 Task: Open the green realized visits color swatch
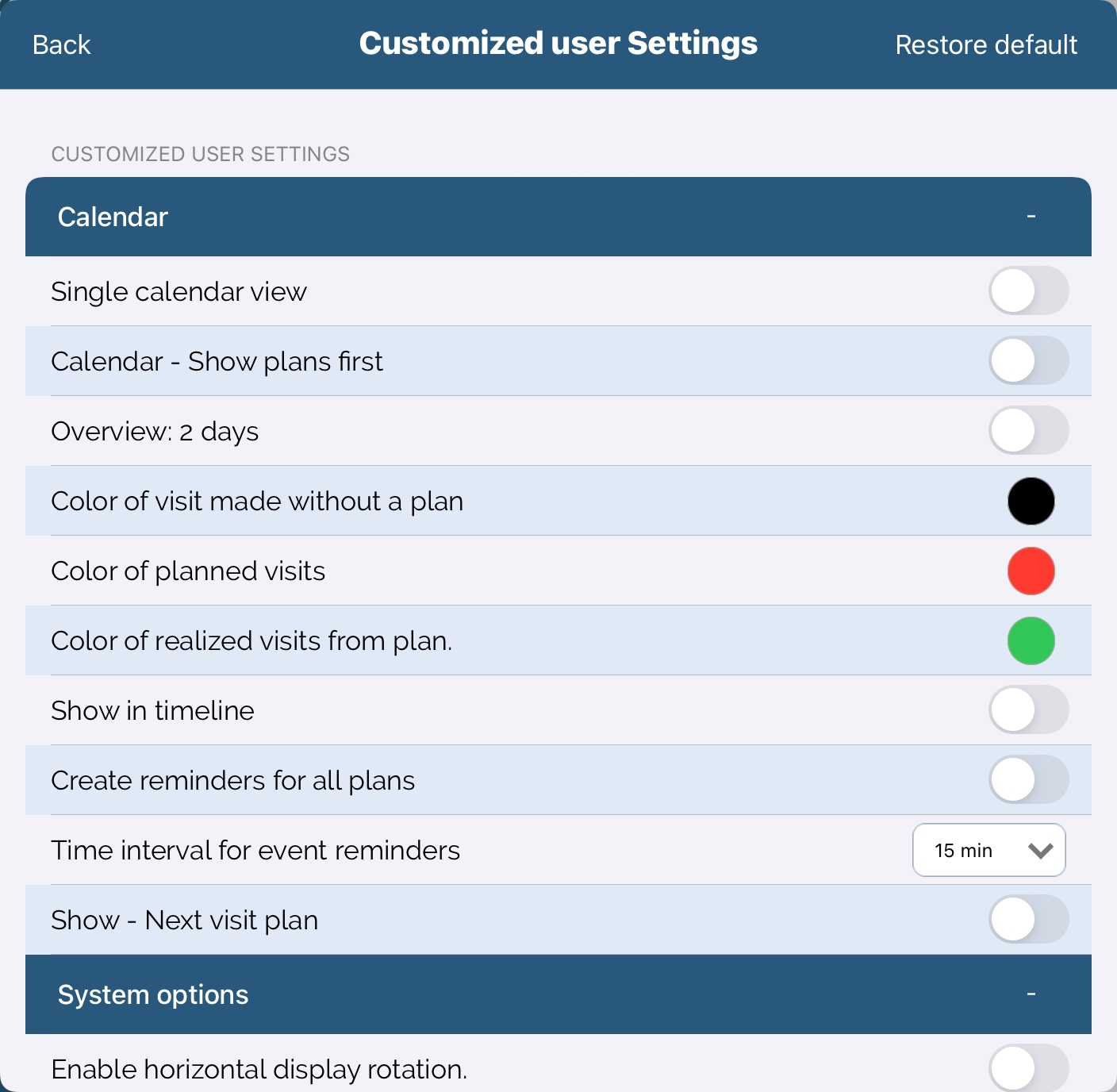click(1031, 641)
